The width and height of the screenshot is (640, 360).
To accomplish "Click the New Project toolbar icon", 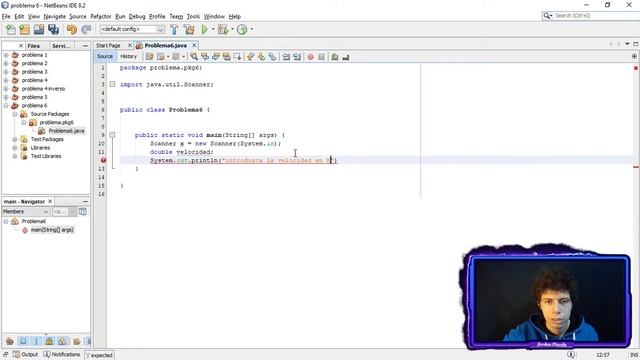I will tap(24, 29).
